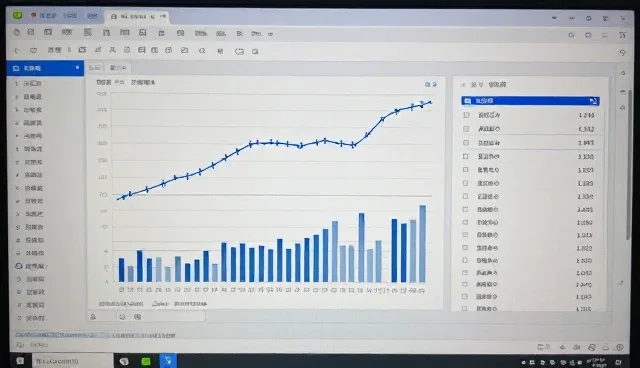Viewport: 640px width, 368px height.
Task: Open the first tab right of blue sidebar header
Action: coord(94,68)
